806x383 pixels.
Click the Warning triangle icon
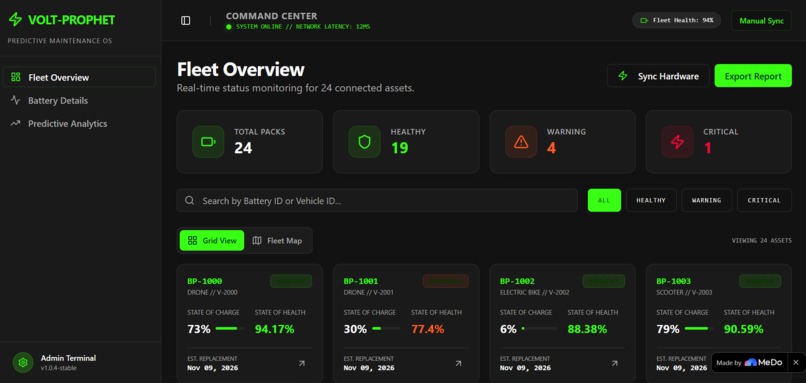click(521, 141)
